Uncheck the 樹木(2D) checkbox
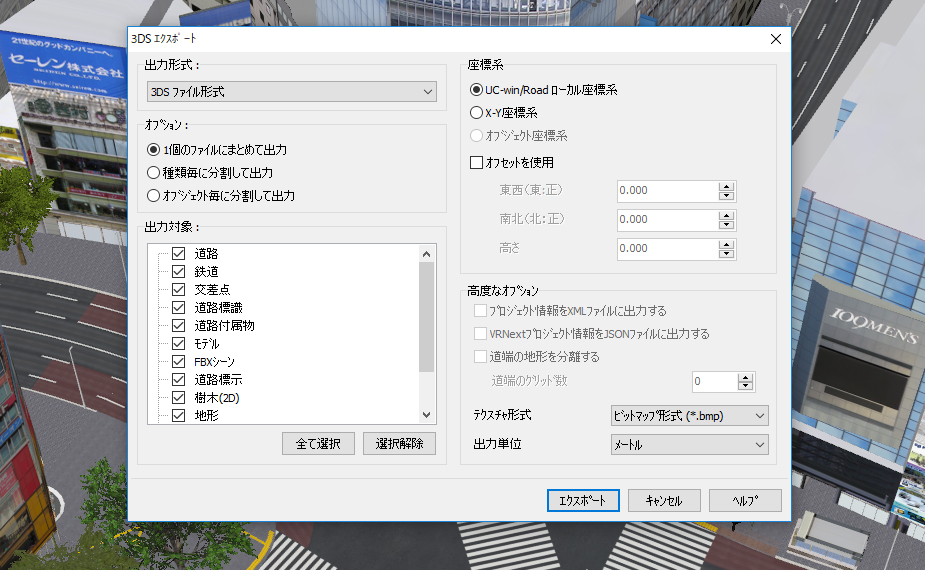The image size is (925, 570). [x=179, y=398]
